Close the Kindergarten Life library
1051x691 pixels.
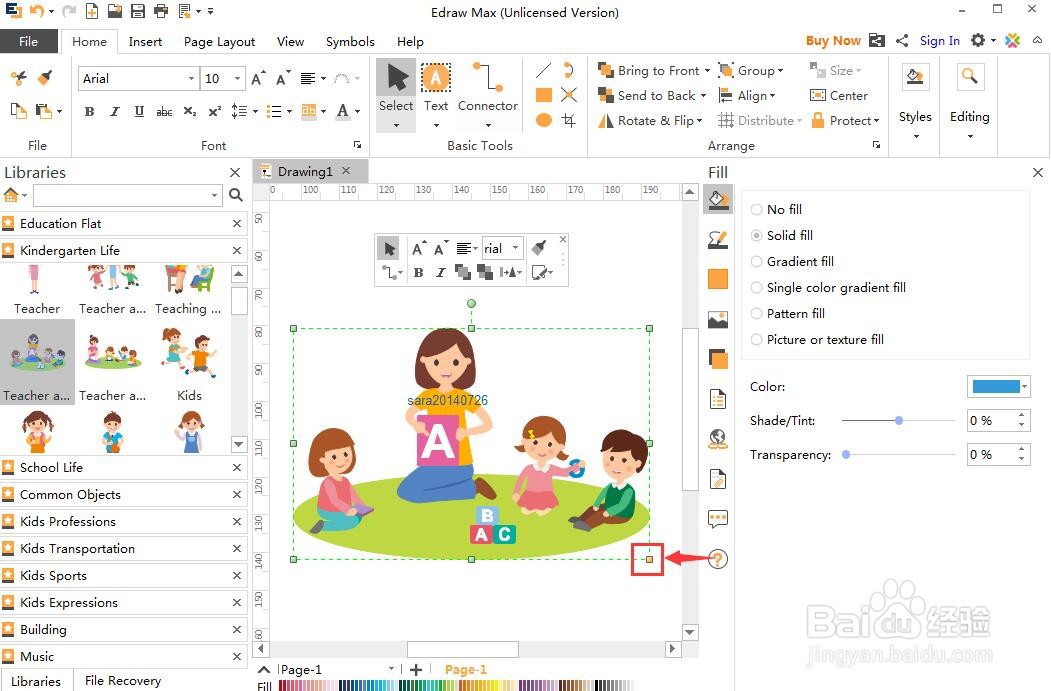click(237, 250)
